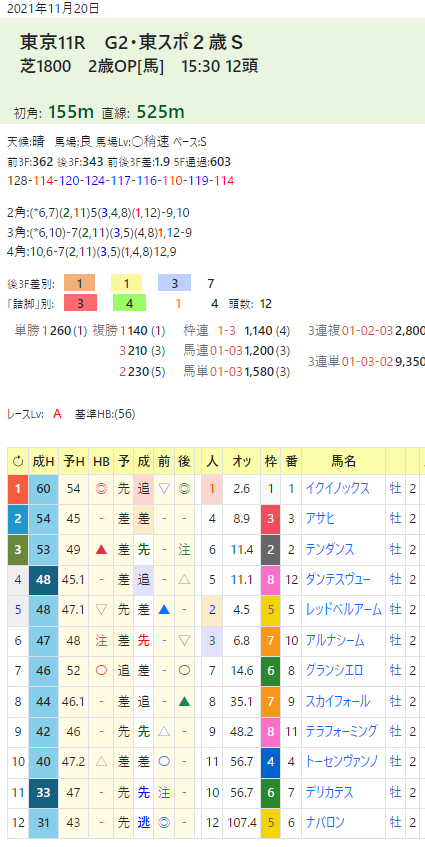
Task: Click the 直線 525m distance text
Action: point(145,112)
